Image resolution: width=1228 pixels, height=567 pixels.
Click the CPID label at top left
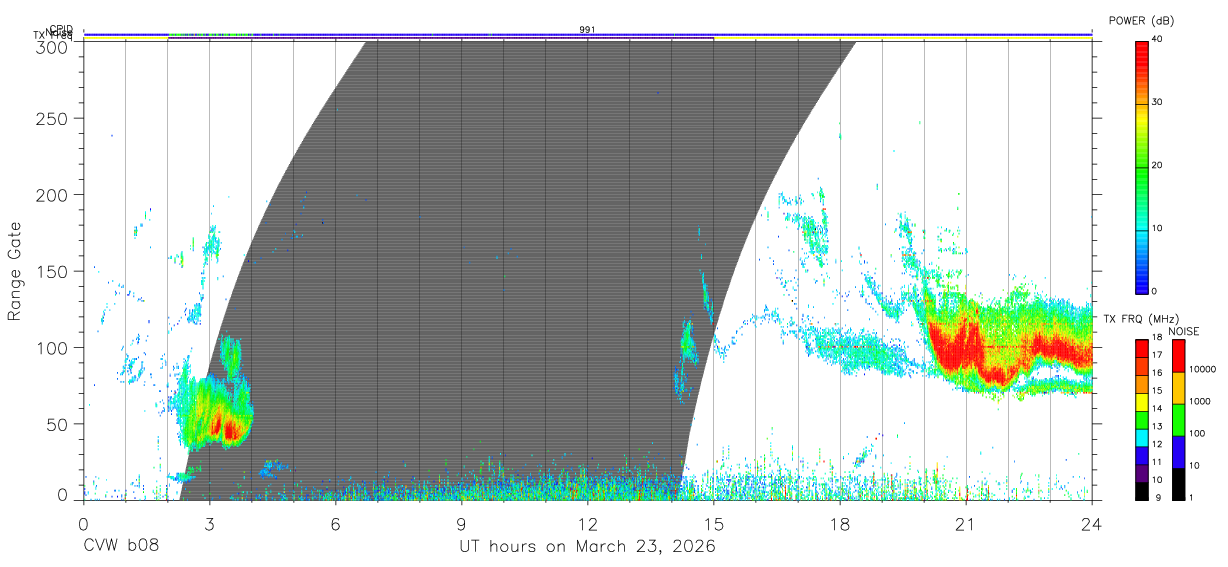point(61,29)
